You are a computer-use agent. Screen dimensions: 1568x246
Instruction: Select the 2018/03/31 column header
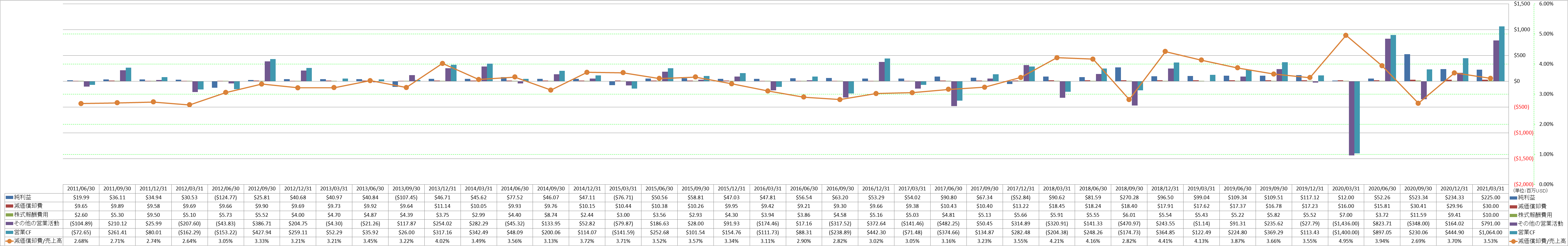tap(1057, 189)
